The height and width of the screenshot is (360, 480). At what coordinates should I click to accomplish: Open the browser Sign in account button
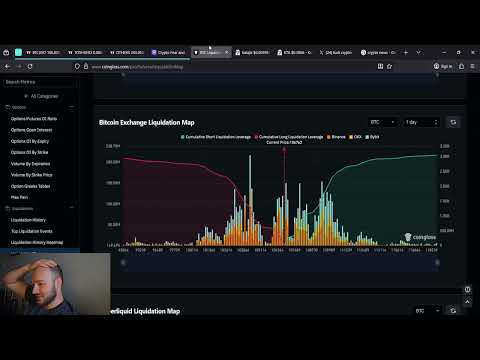[443, 66]
